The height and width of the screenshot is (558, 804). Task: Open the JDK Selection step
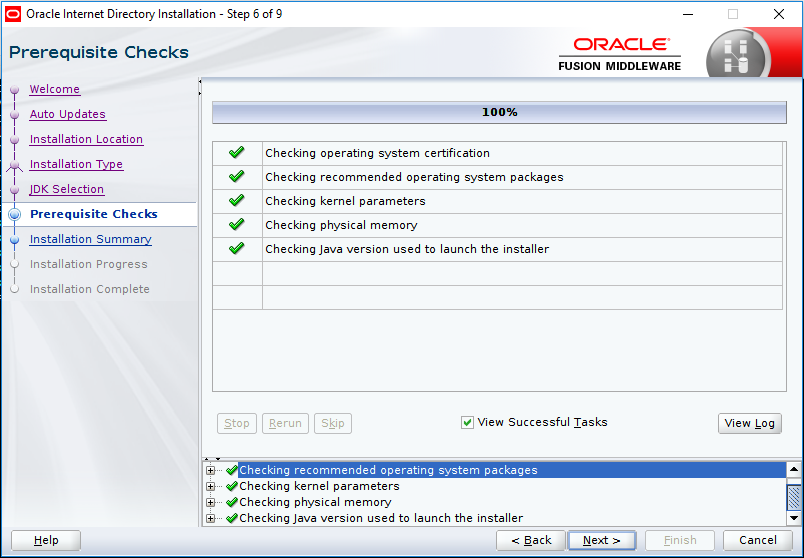point(66,189)
